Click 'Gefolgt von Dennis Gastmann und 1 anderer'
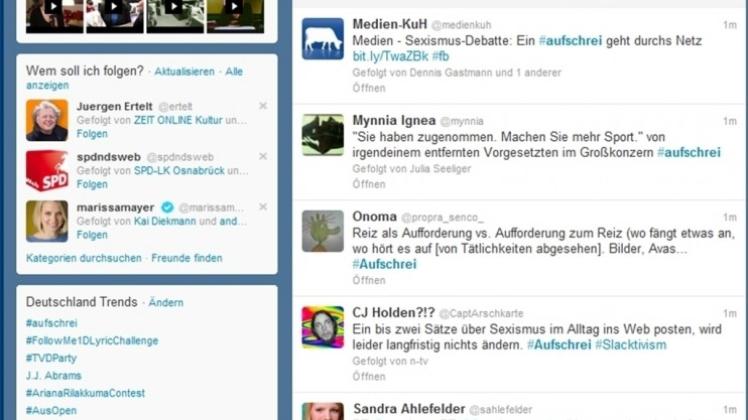This screenshot has width=748, height=420. (457, 73)
